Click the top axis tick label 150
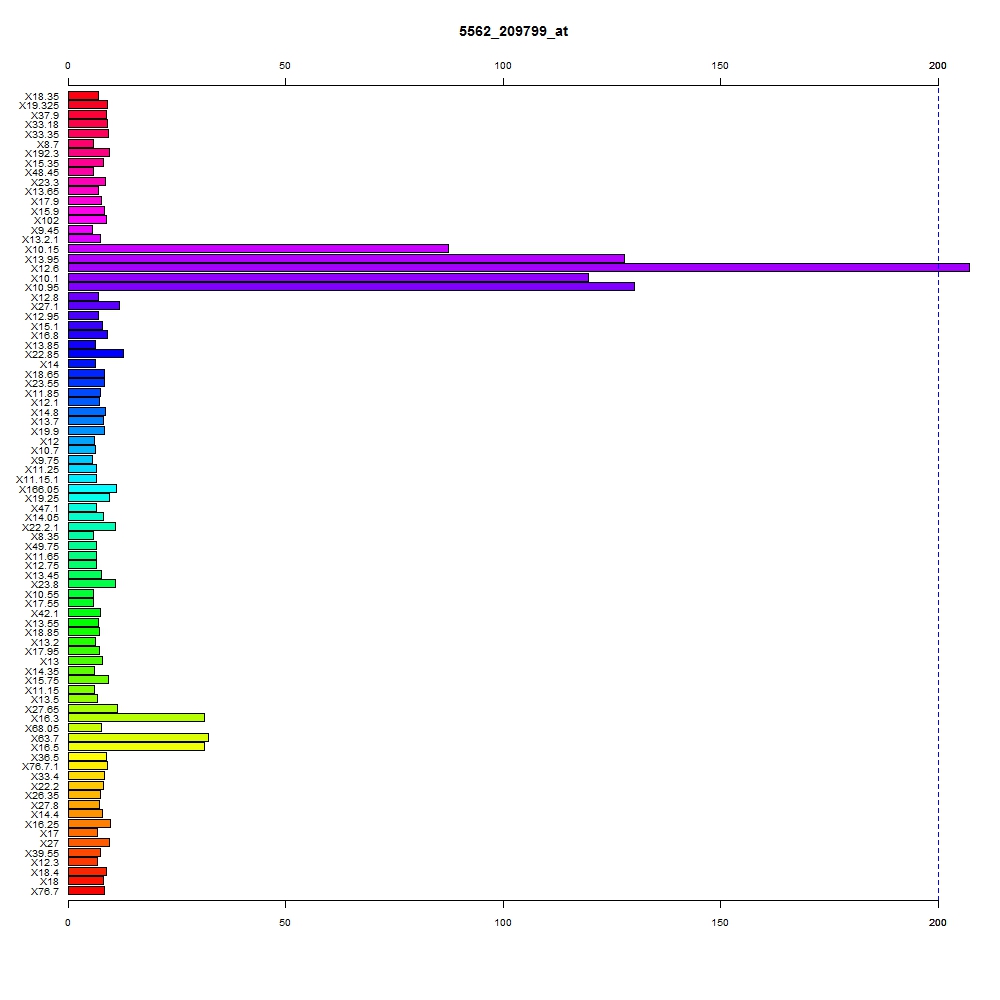This screenshot has height=1000, width=1000. click(x=720, y=66)
